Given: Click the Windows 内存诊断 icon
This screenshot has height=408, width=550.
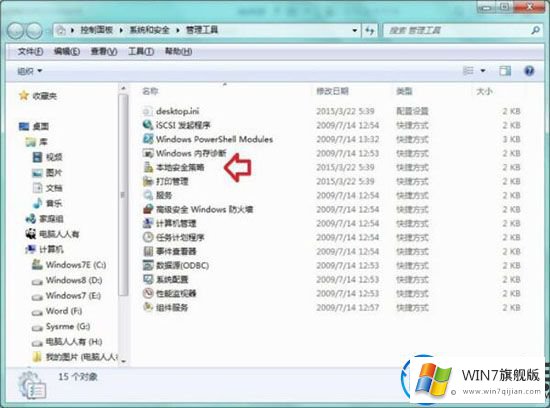Looking at the screenshot, I should (x=148, y=153).
